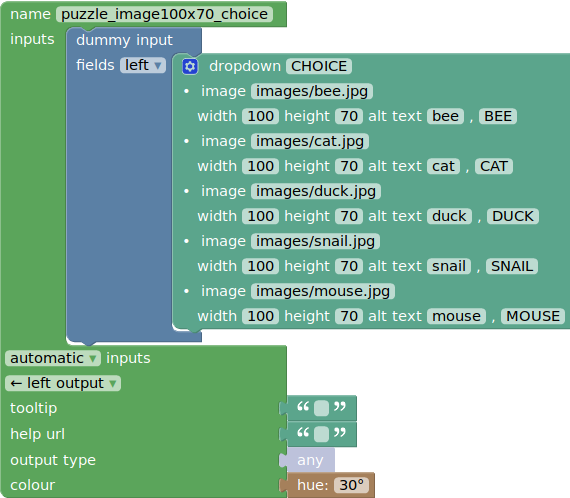
Task: Click the 'output type' row label
Action: [53, 460]
